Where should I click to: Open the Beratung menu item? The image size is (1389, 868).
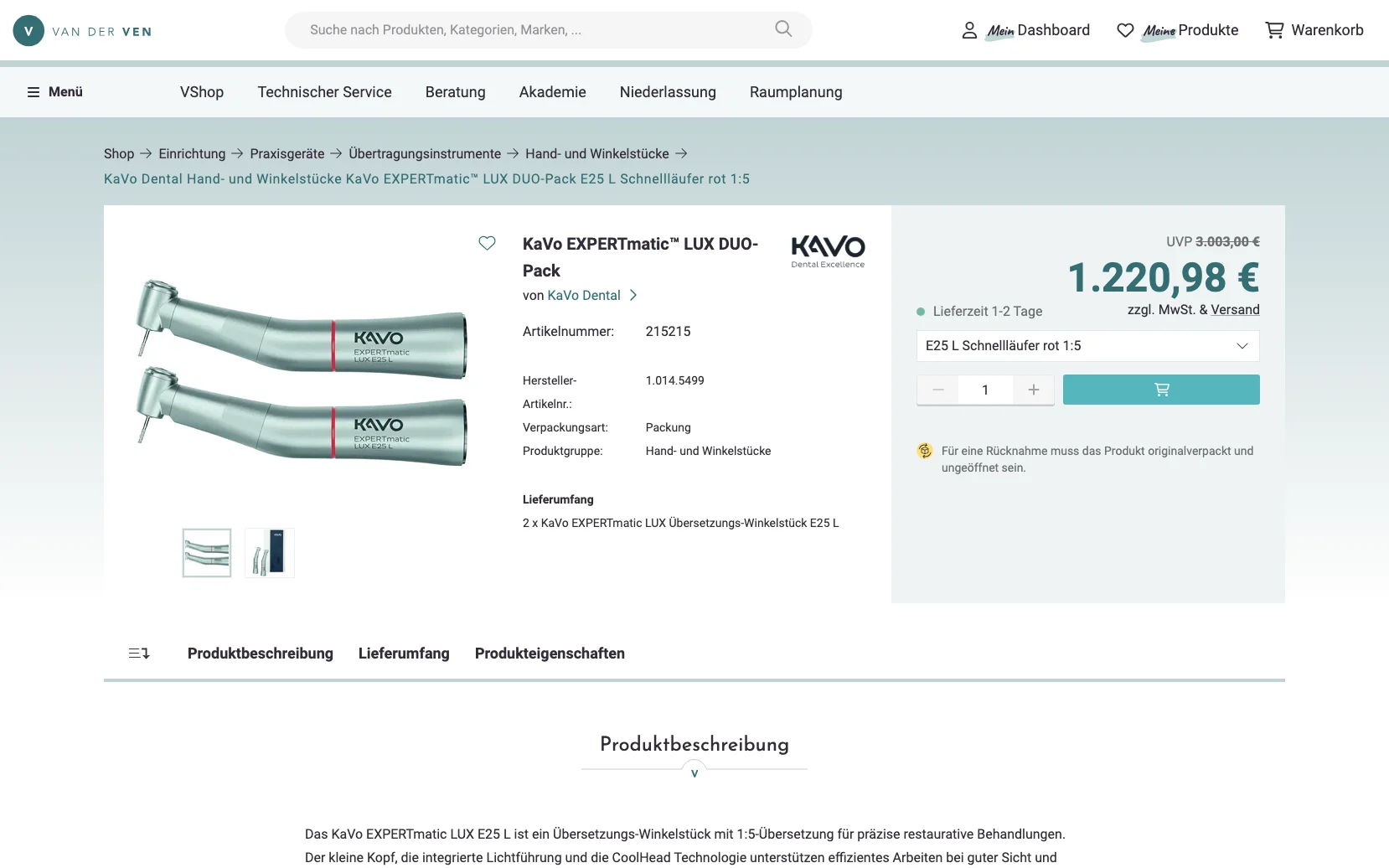pyautogui.click(x=455, y=92)
